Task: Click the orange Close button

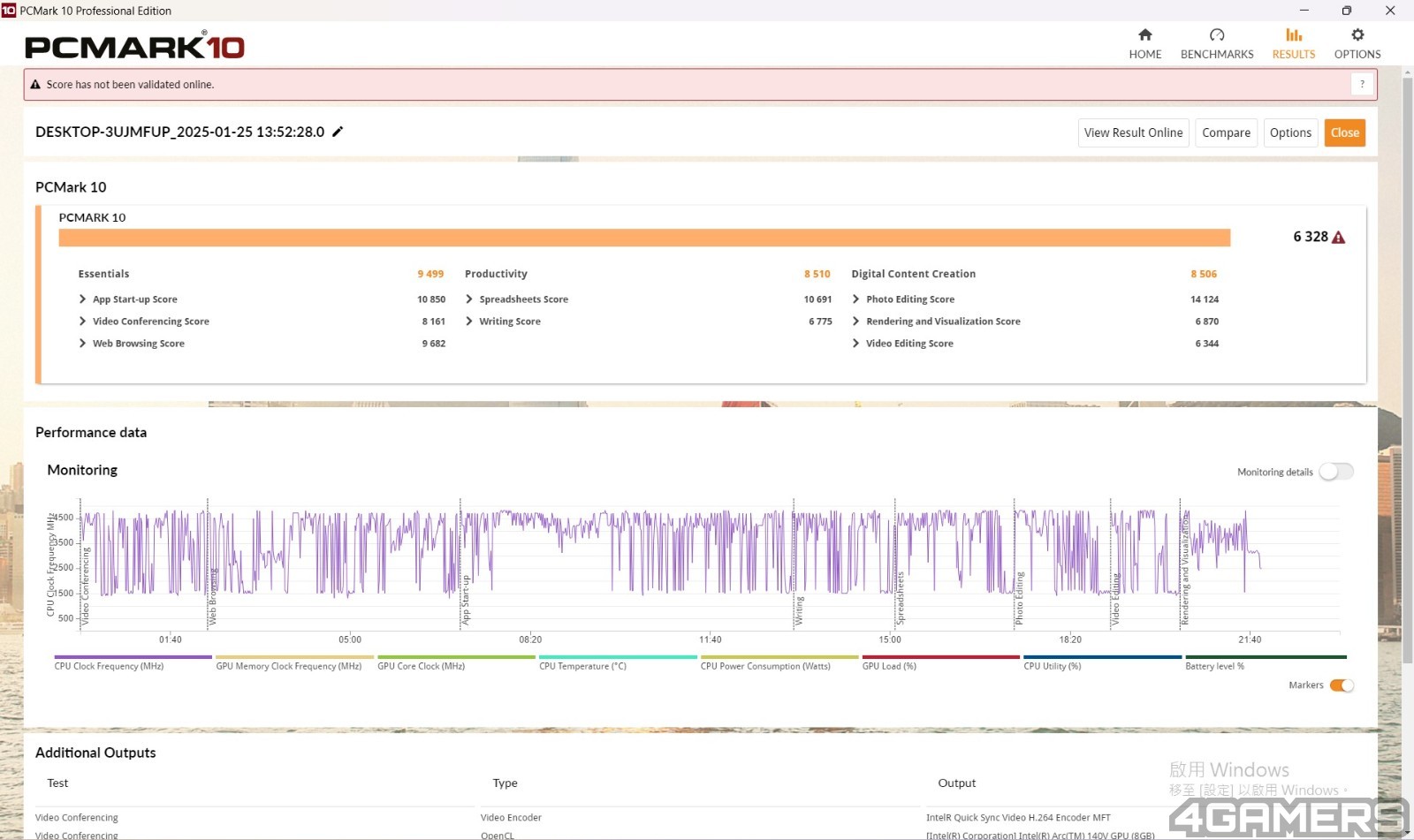Action: [1344, 132]
